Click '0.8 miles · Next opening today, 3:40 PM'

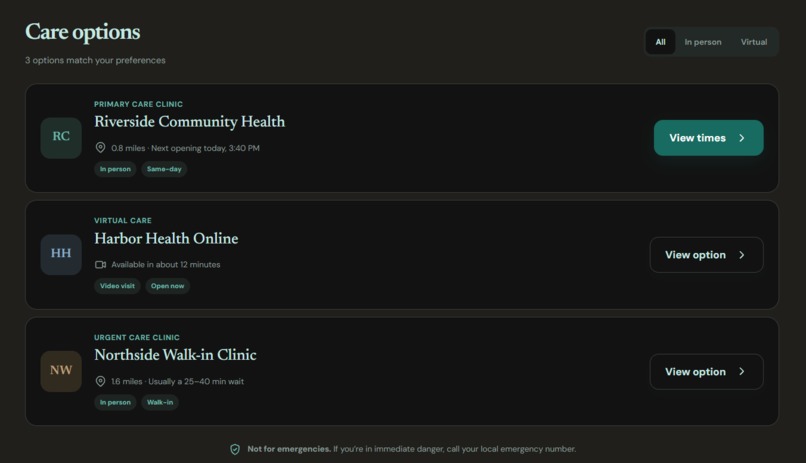pos(186,148)
